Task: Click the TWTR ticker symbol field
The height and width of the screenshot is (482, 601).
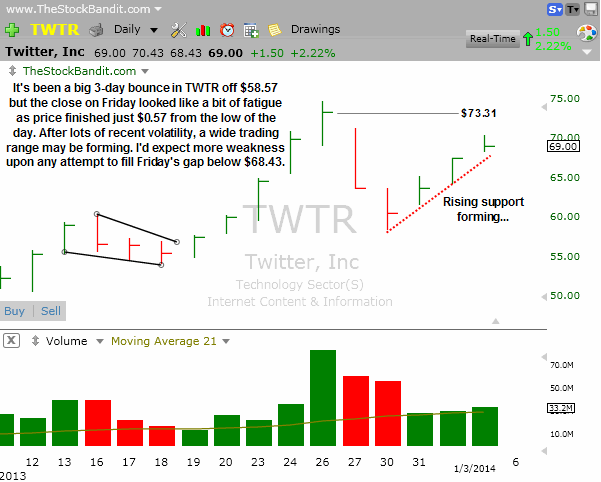Action: point(54,30)
